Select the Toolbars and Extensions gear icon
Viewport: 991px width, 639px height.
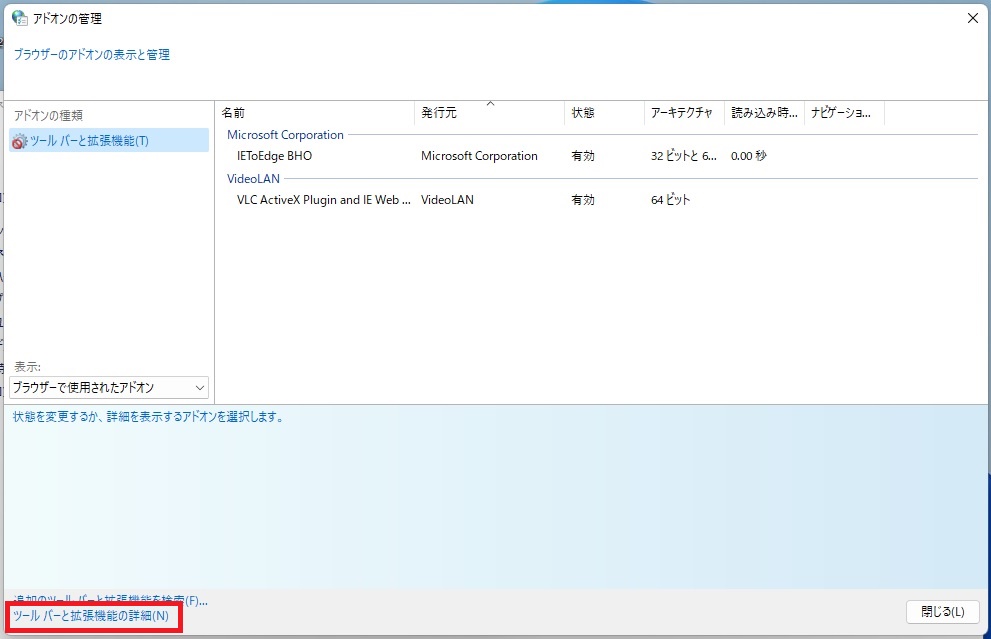pyautogui.click(x=19, y=141)
